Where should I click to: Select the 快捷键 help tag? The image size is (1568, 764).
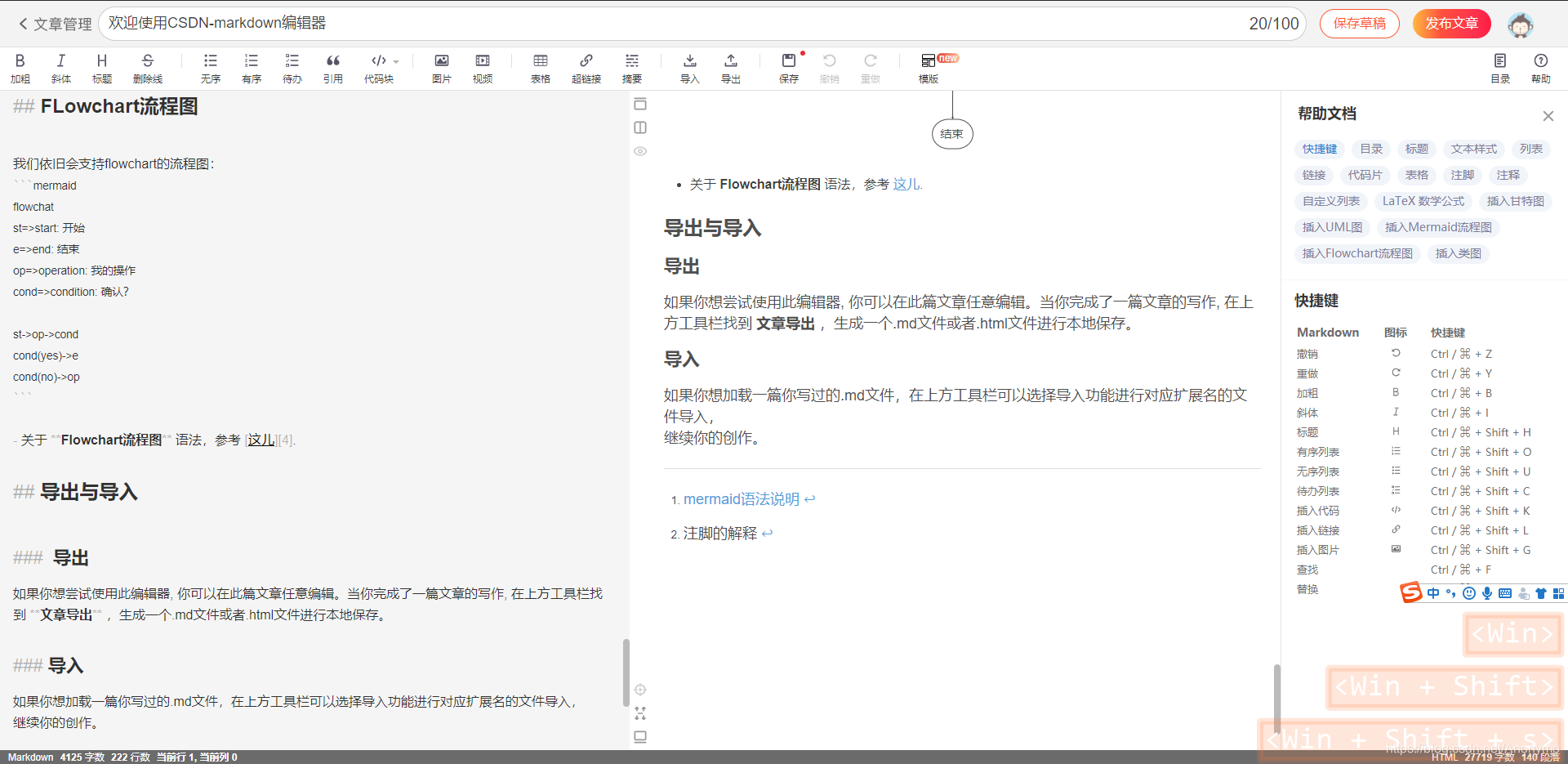(x=1320, y=149)
